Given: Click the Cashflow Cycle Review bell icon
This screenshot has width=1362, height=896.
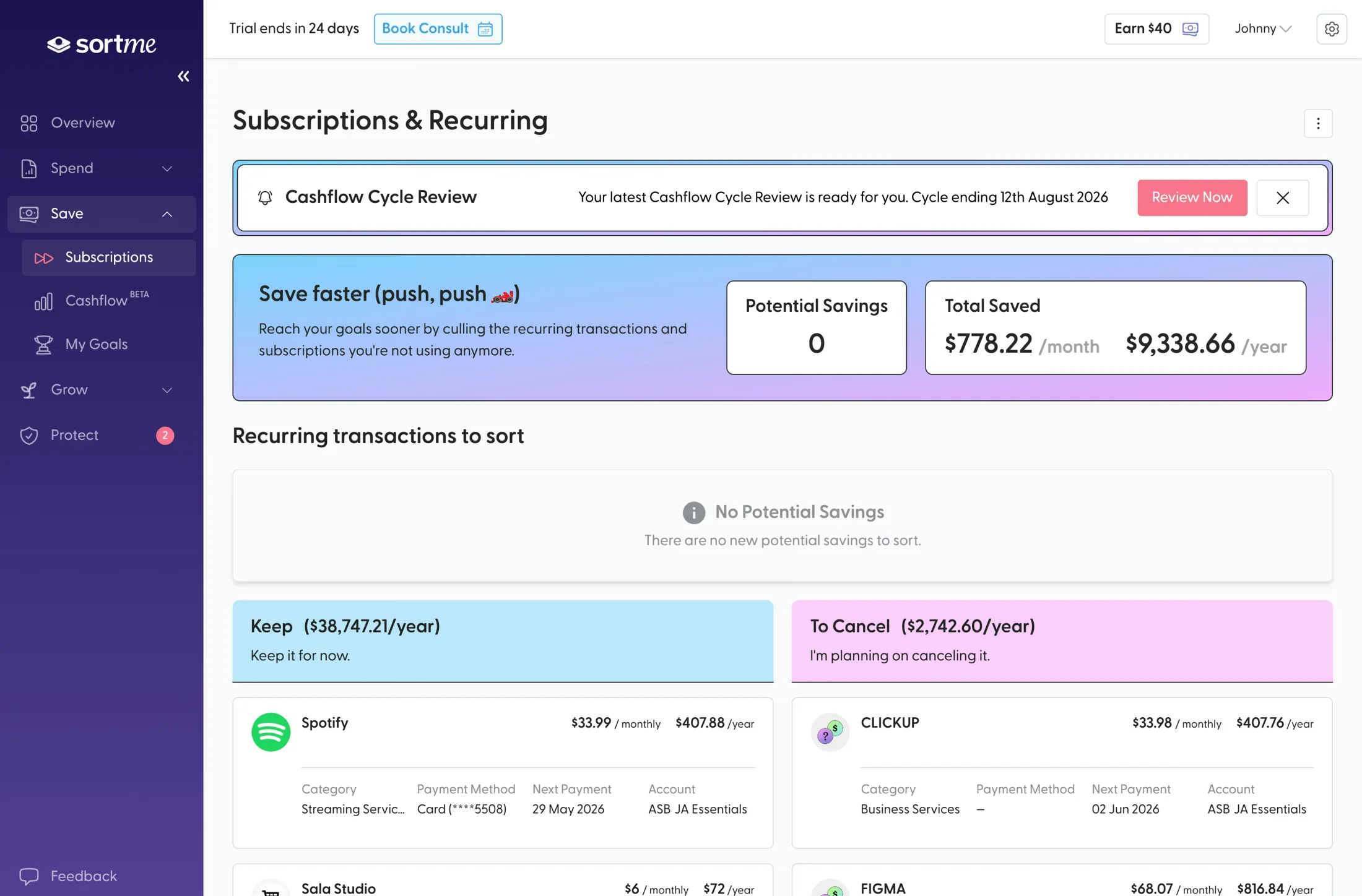Looking at the screenshot, I should [265, 197].
